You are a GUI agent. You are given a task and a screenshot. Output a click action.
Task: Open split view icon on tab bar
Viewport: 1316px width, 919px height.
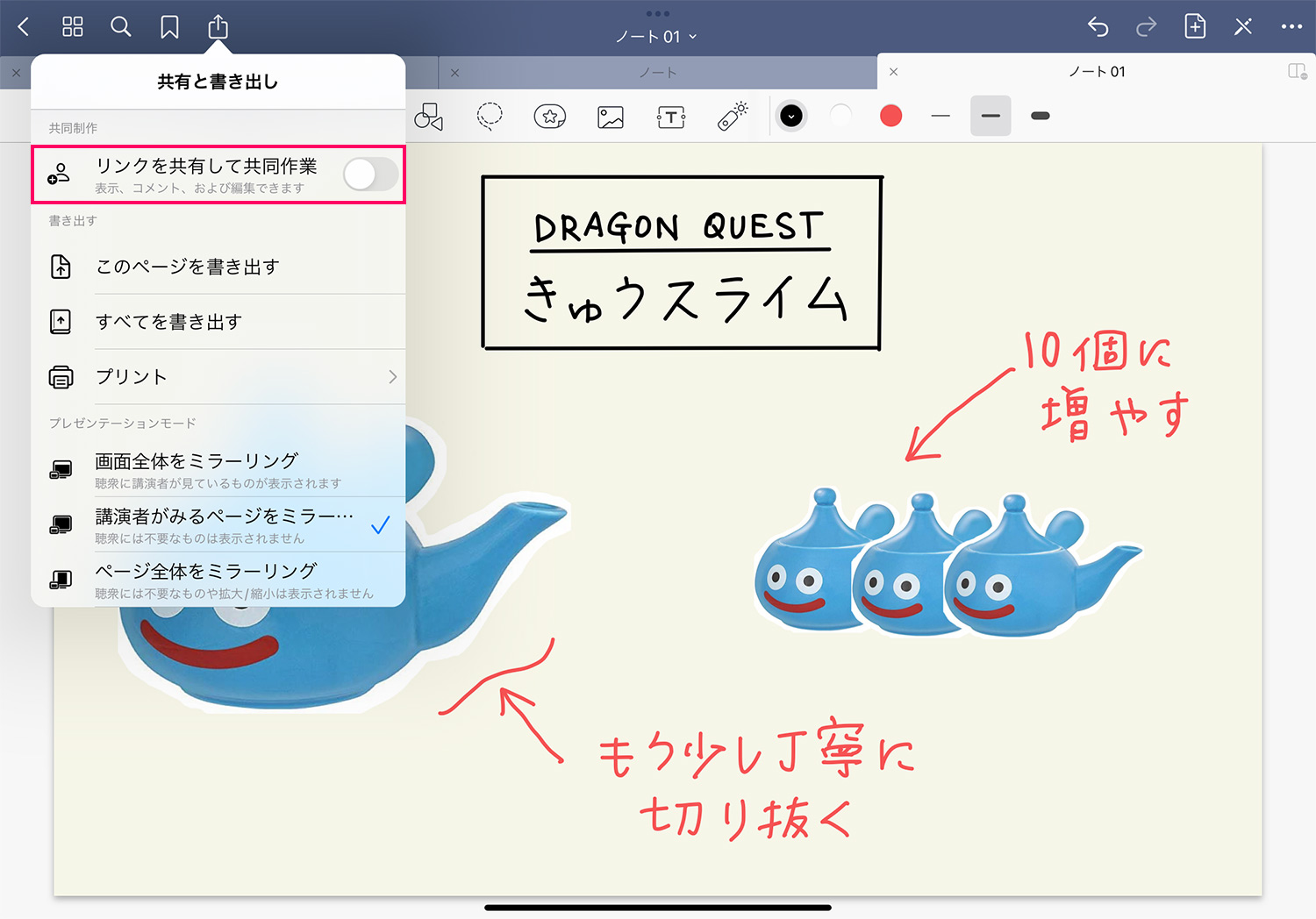(1297, 72)
